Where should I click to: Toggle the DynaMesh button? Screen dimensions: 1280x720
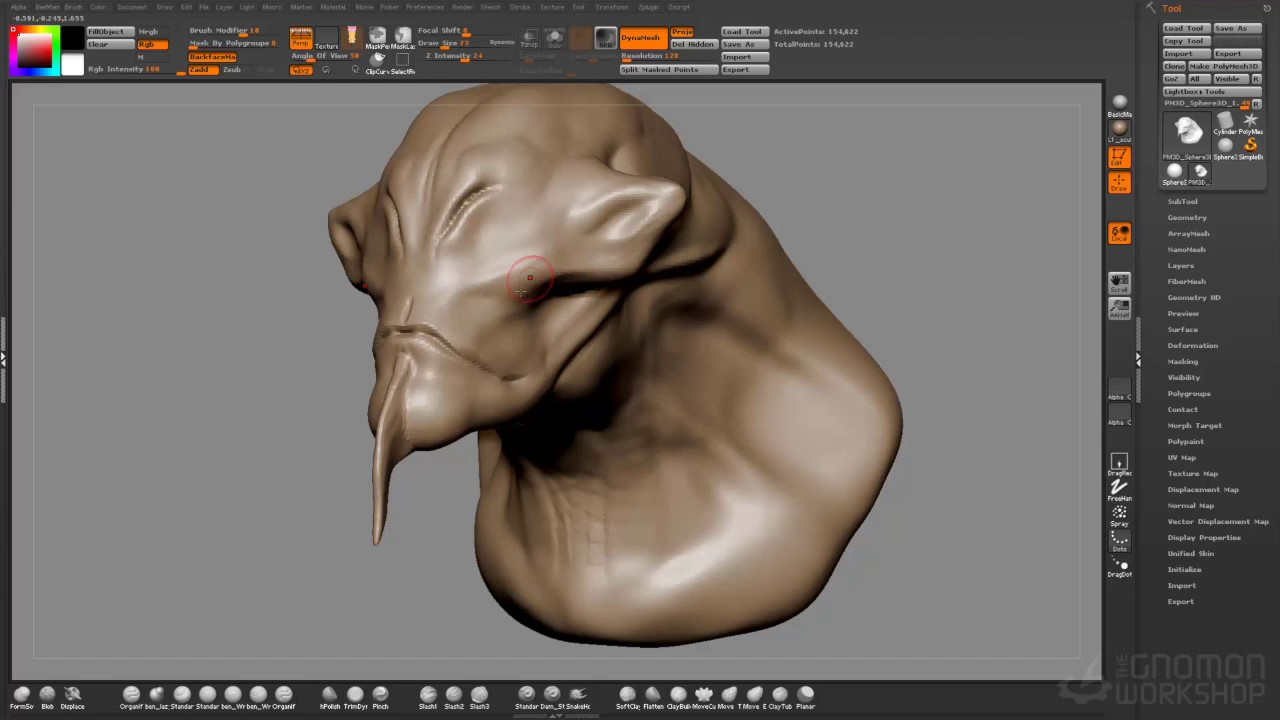click(x=642, y=39)
